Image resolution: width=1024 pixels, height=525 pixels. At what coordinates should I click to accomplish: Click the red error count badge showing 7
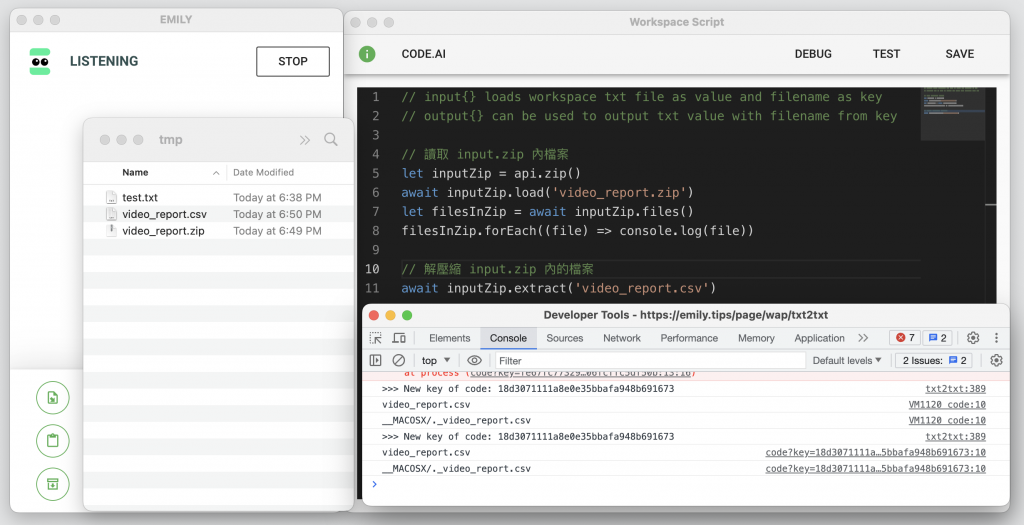click(905, 338)
